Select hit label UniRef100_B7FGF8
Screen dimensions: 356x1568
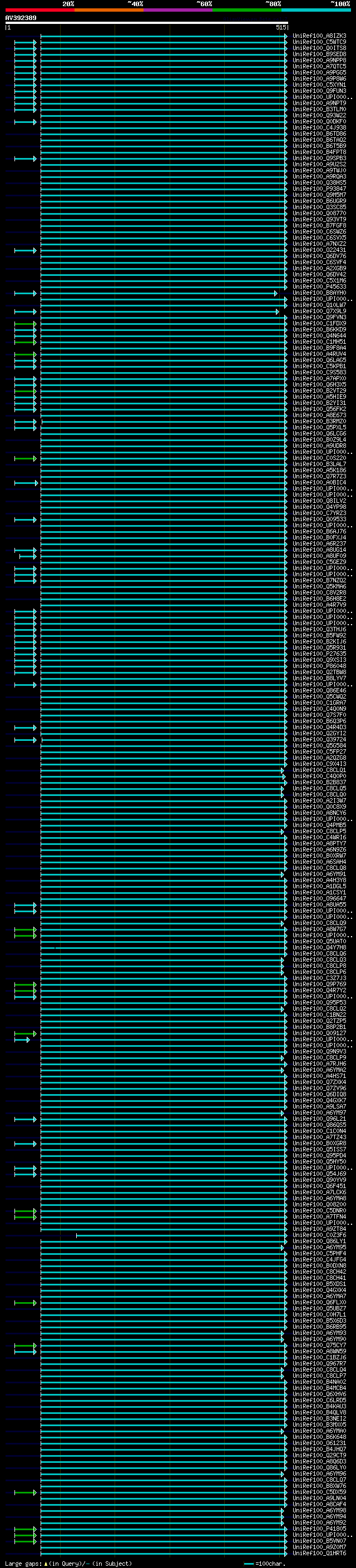(319, 225)
